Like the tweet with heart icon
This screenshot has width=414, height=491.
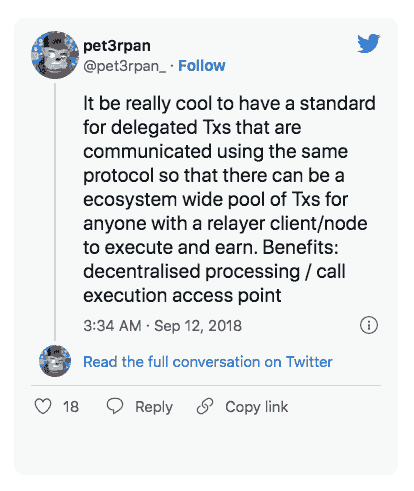(43, 406)
